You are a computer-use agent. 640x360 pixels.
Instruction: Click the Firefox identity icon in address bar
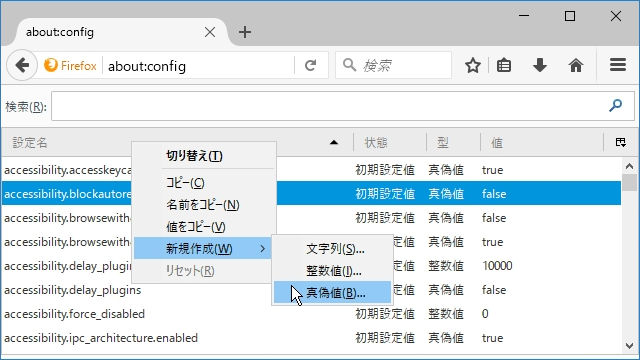[51, 65]
